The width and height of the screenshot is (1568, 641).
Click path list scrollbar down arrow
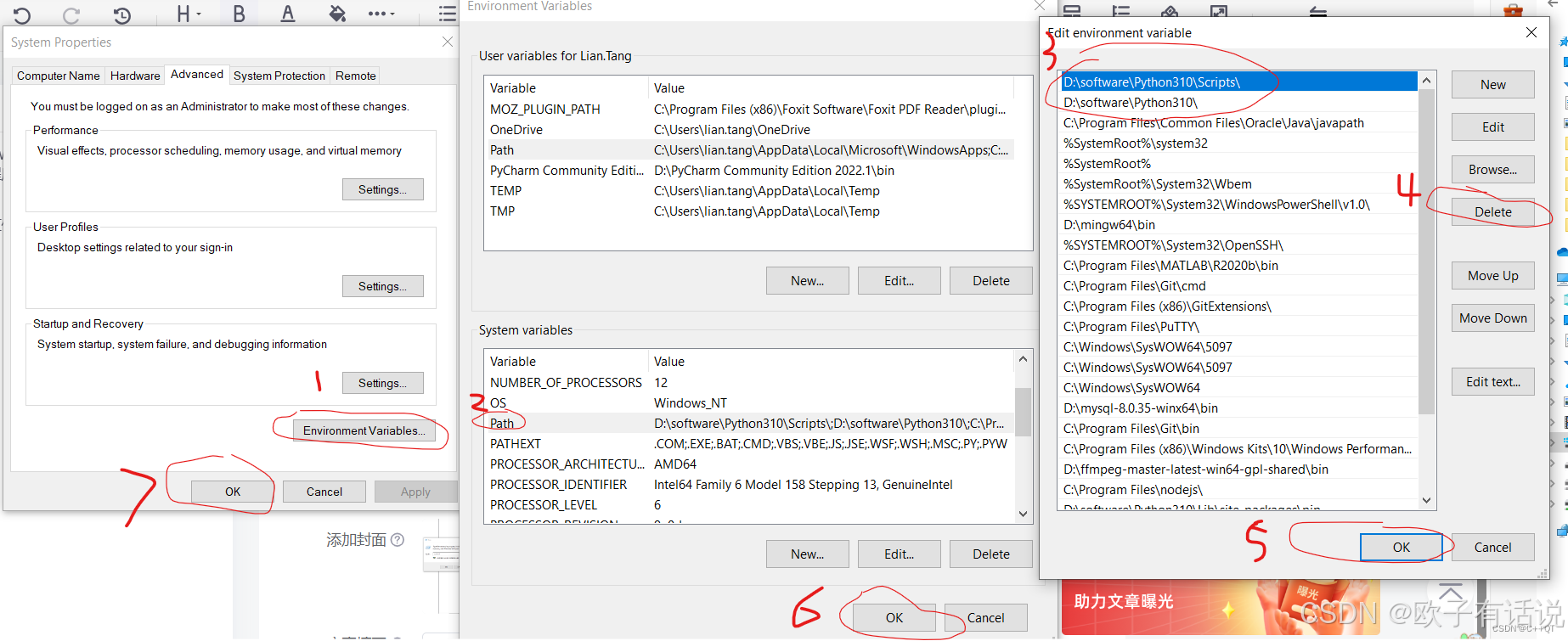pyautogui.click(x=1427, y=500)
